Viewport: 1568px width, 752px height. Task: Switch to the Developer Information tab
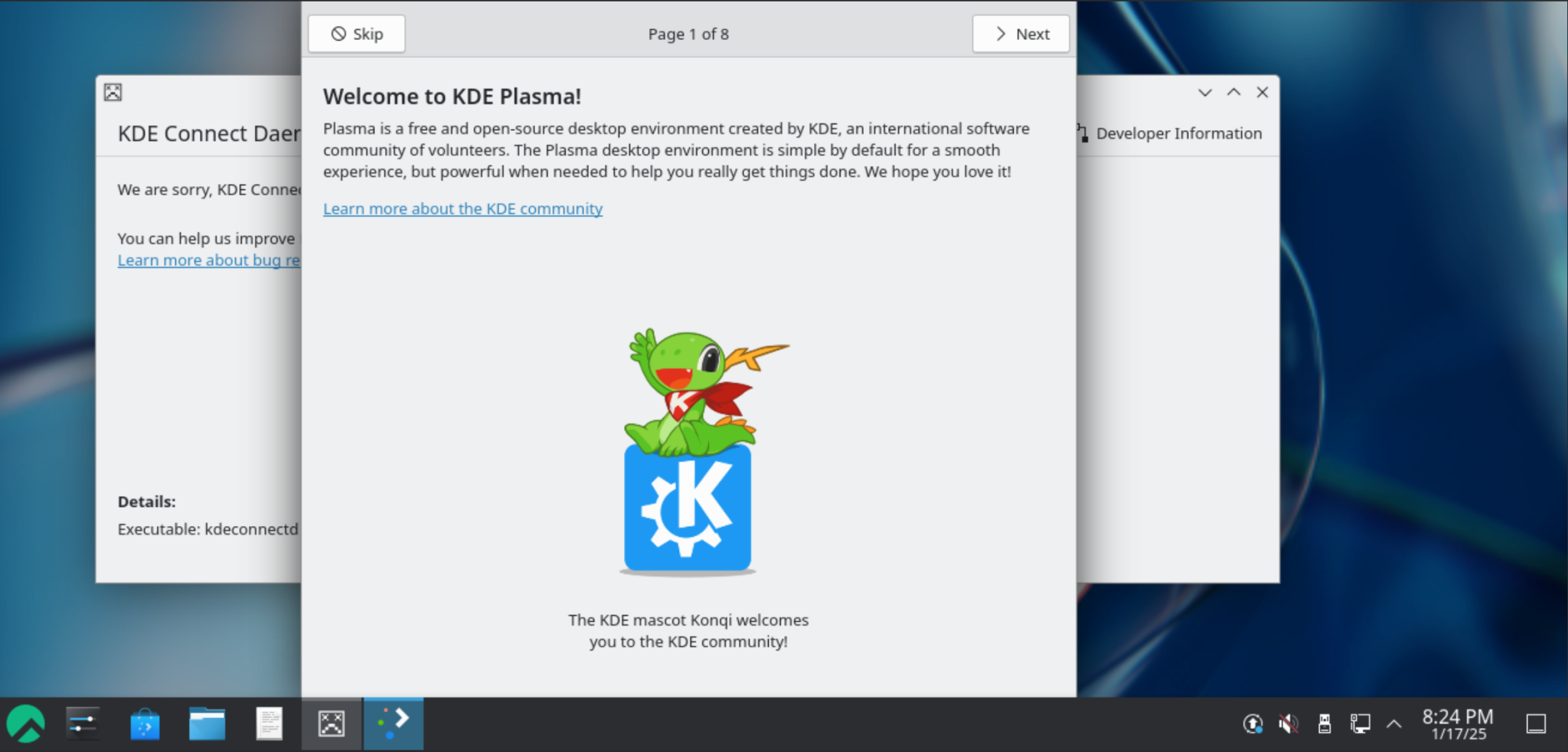click(x=1179, y=132)
